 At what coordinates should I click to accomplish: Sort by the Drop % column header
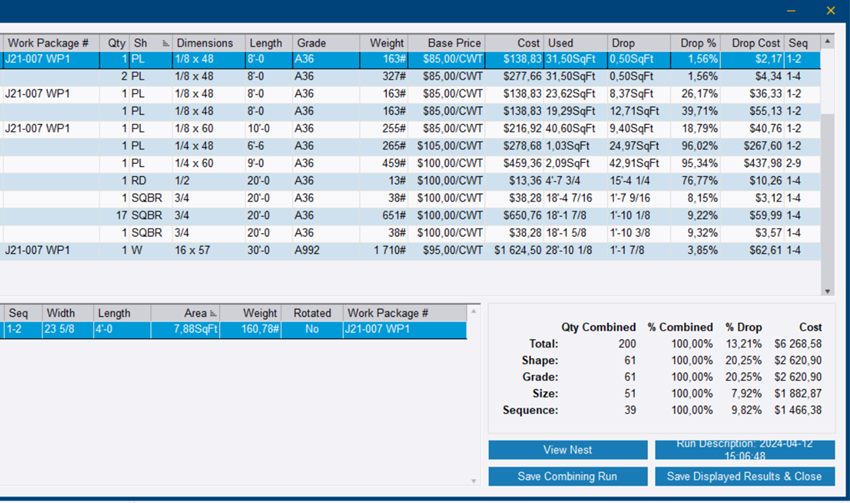pos(698,43)
